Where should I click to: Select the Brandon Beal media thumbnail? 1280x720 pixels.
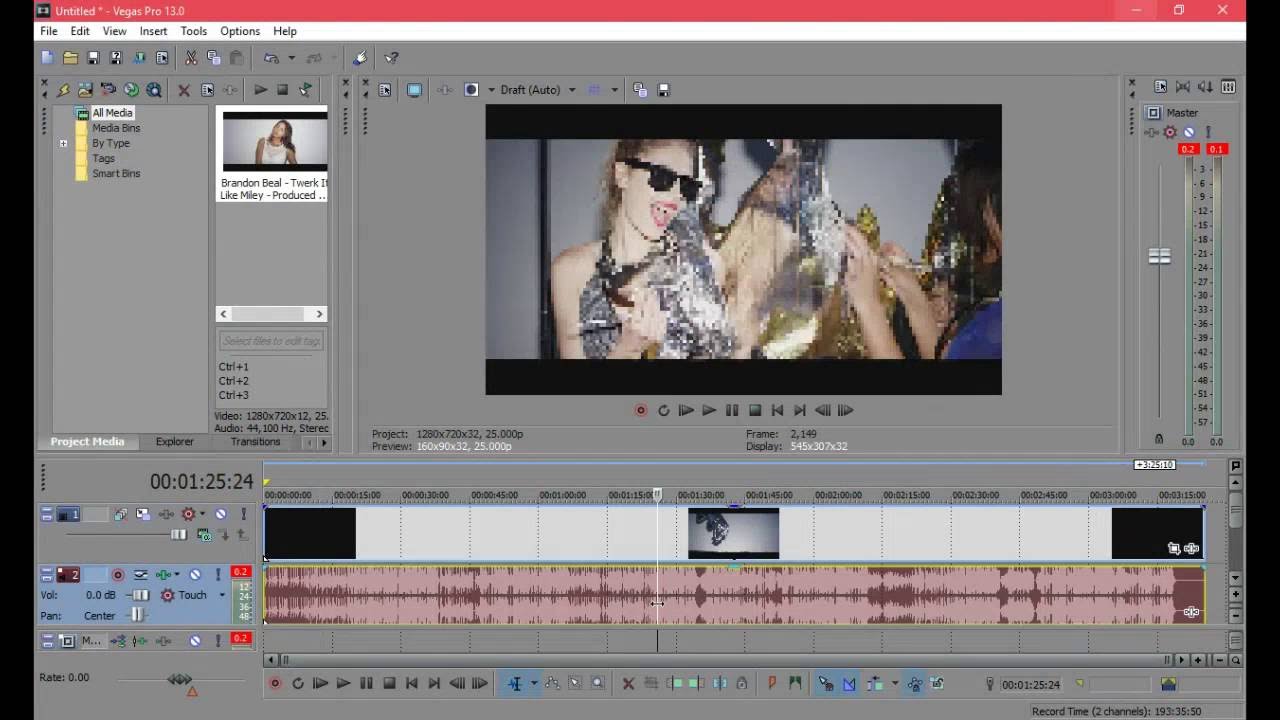point(274,141)
